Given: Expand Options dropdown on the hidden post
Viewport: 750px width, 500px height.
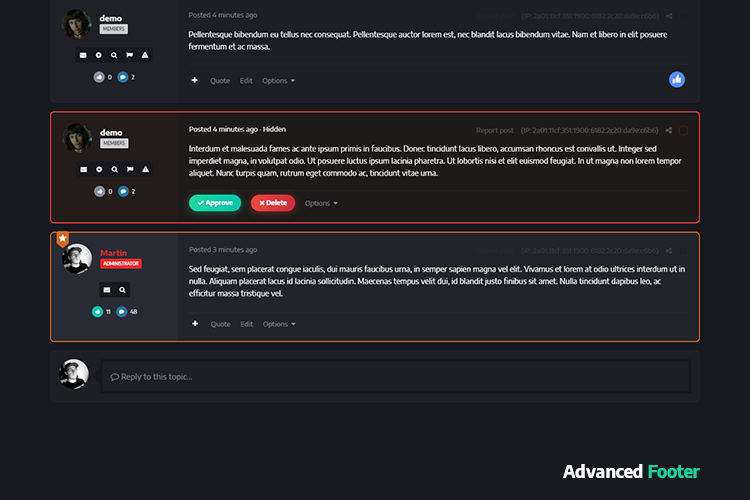Looking at the screenshot, I should point(321,203).
